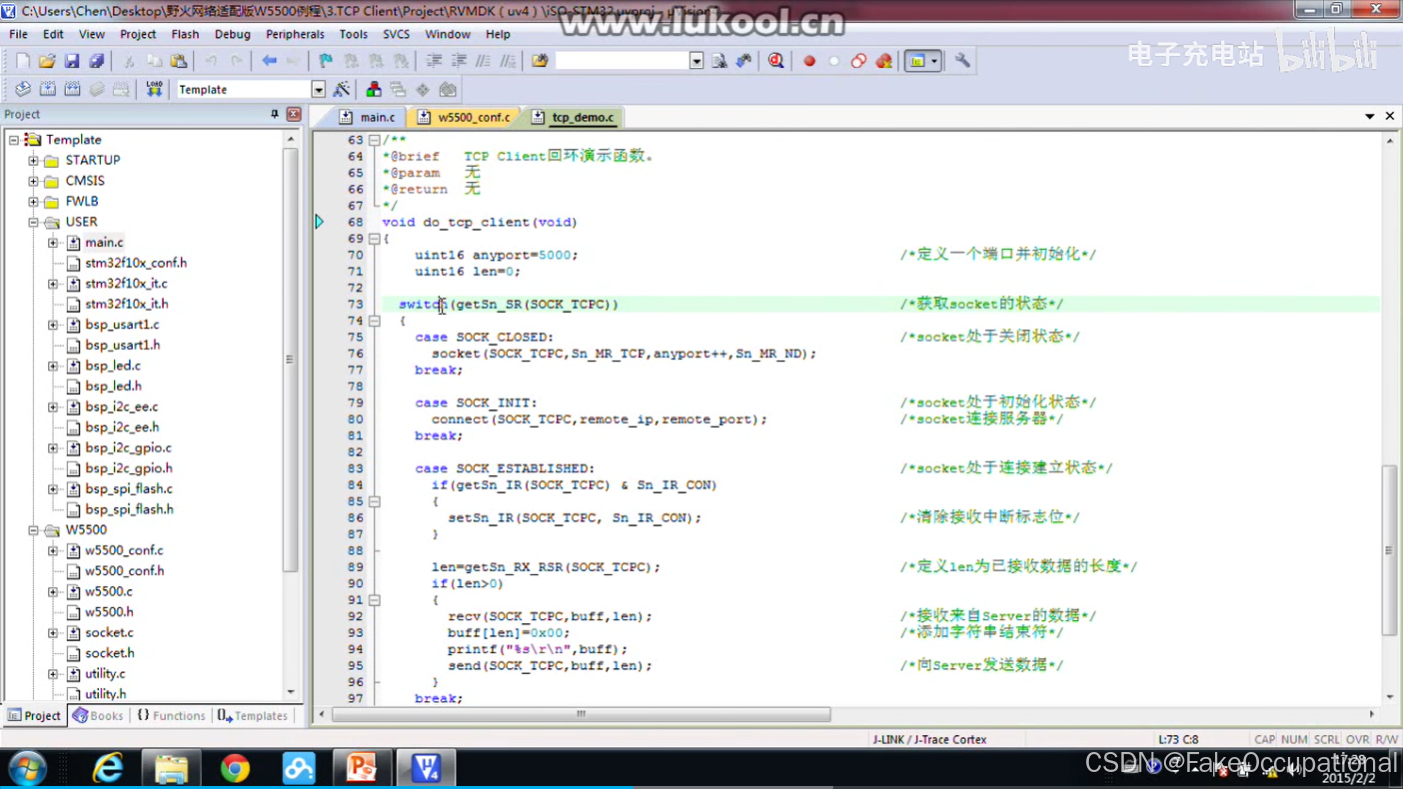Pin the Project panel with the pushpin icon
The width and height of the screenshot is (1403, 789).
275,114
